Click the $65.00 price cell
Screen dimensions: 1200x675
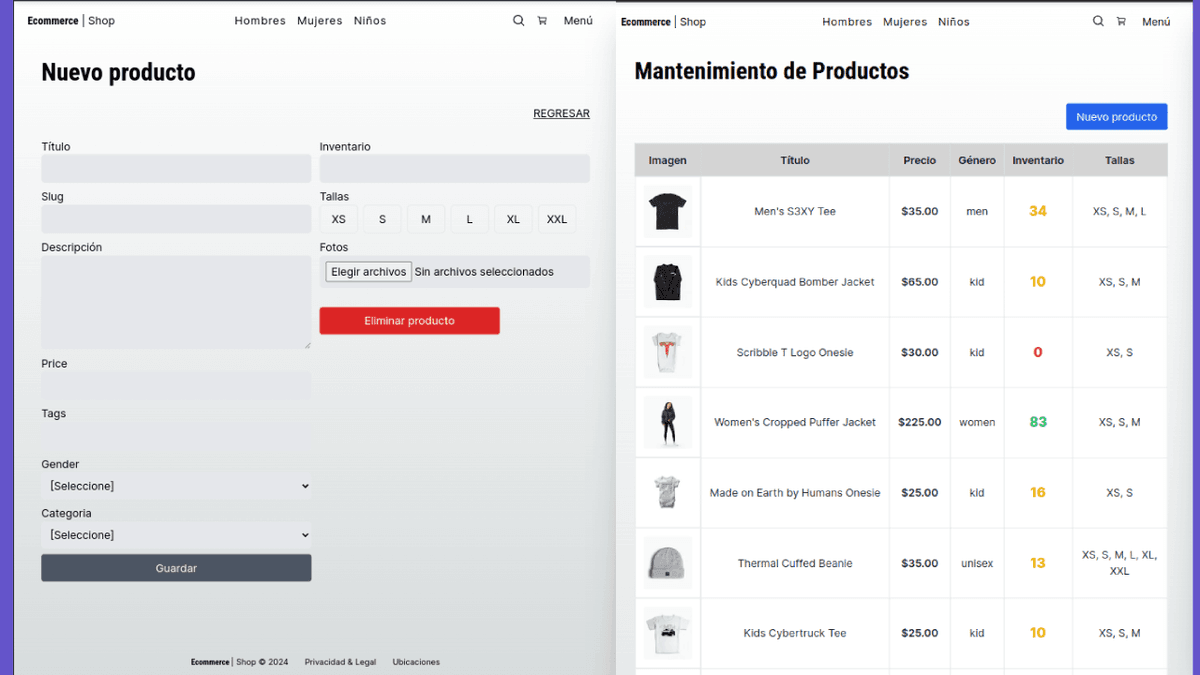click(x=920, y=282)
